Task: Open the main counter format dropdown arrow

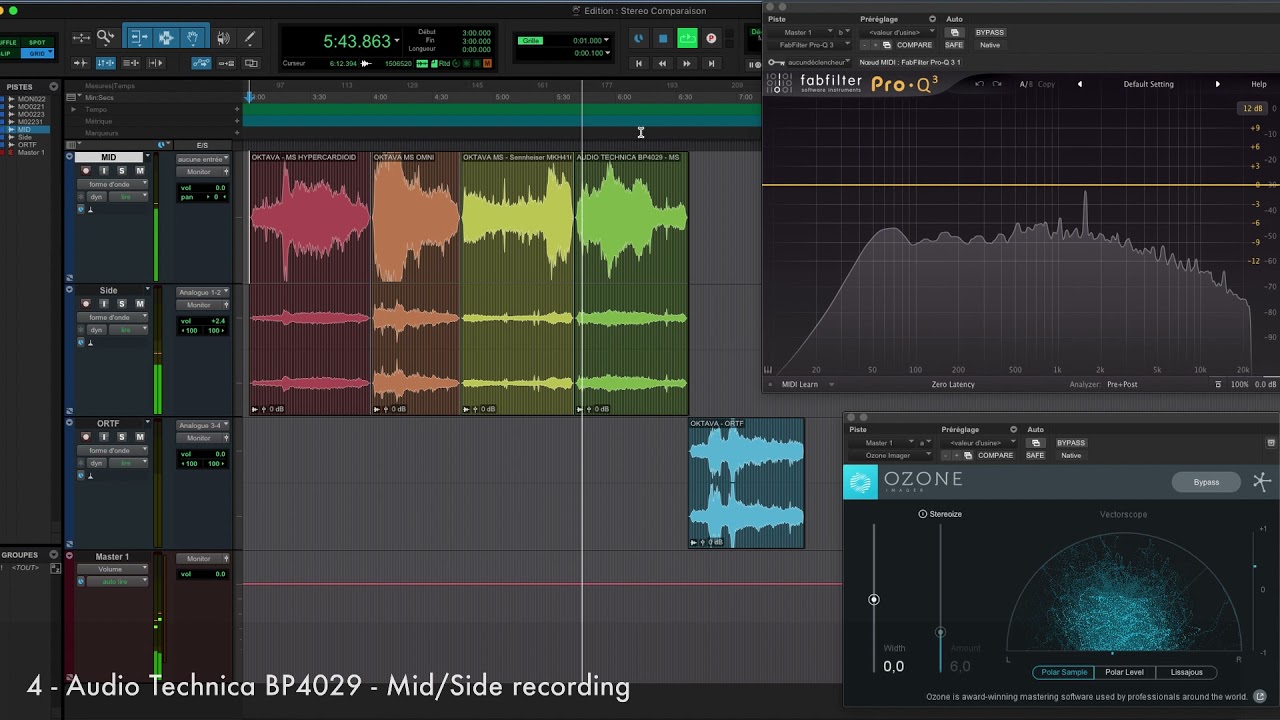Action: coord(397,42)
